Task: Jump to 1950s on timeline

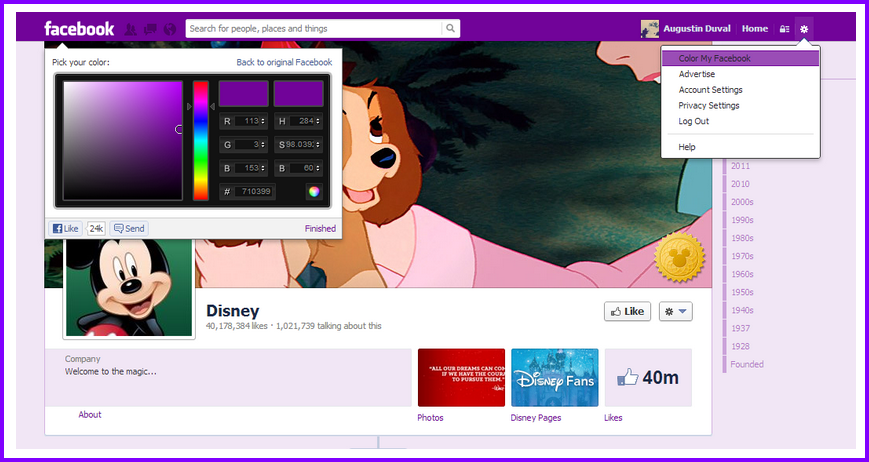Action: (742, 292)
